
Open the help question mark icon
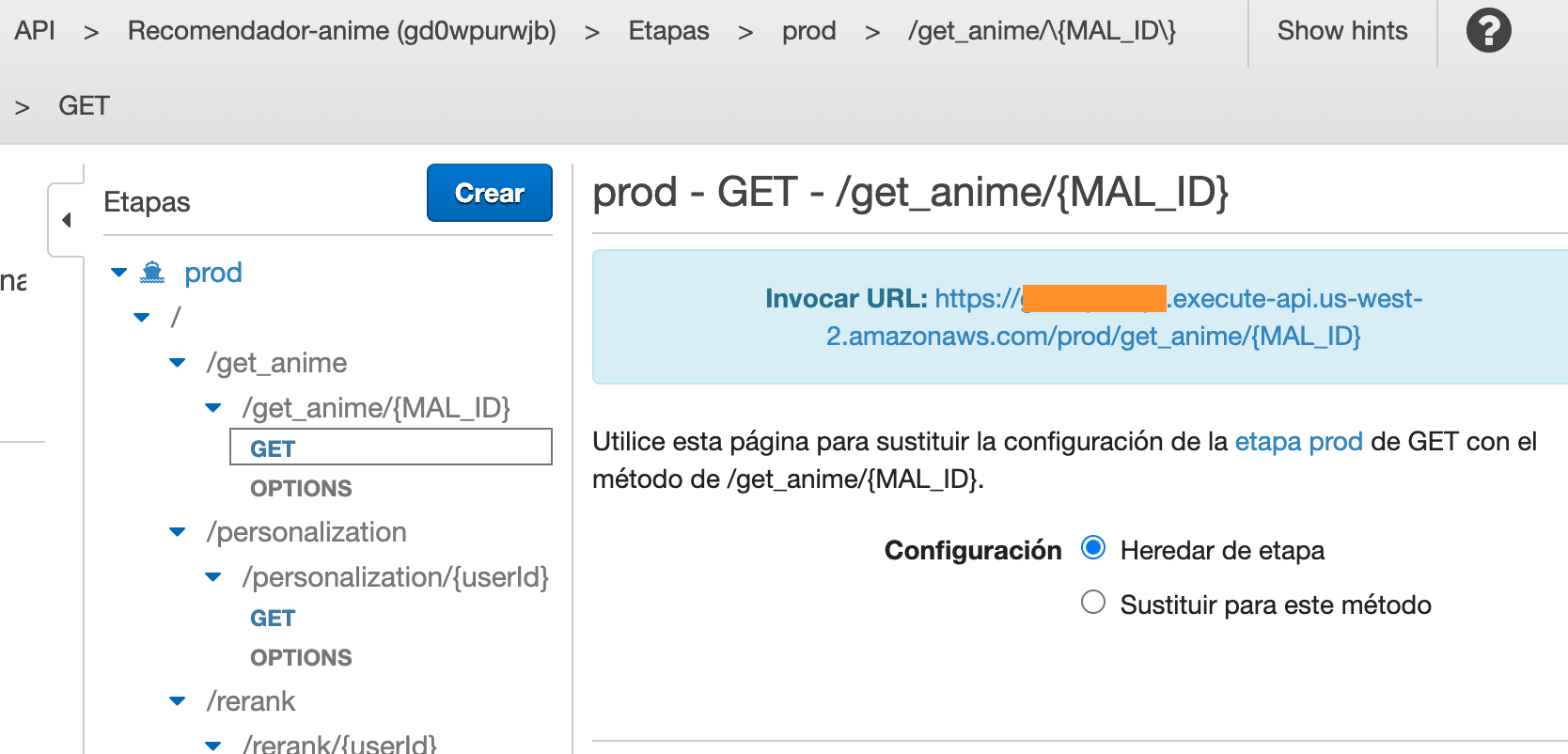pos(1488,31)
